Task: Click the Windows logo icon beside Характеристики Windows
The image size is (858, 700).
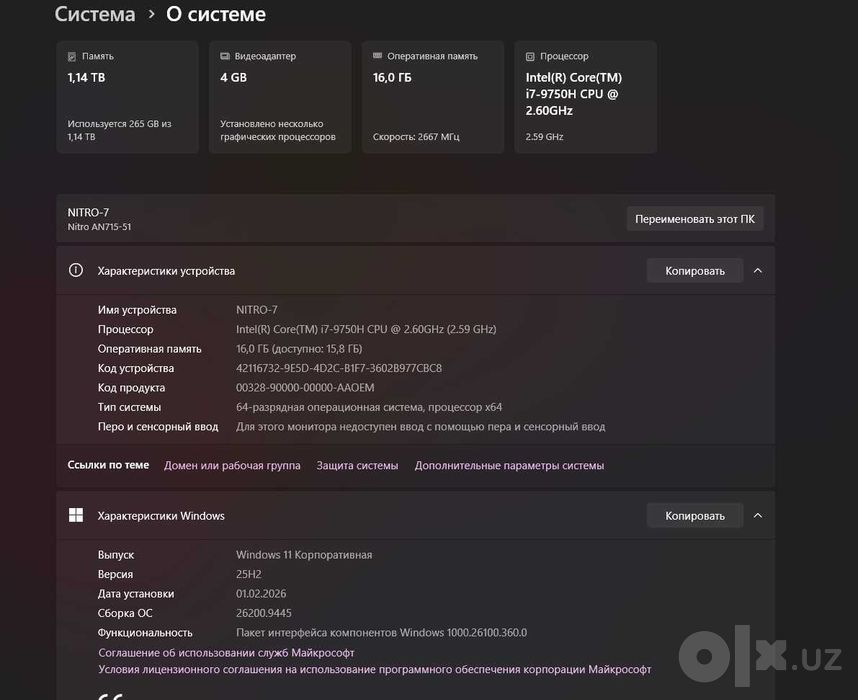Action: [x=76, y=515]
